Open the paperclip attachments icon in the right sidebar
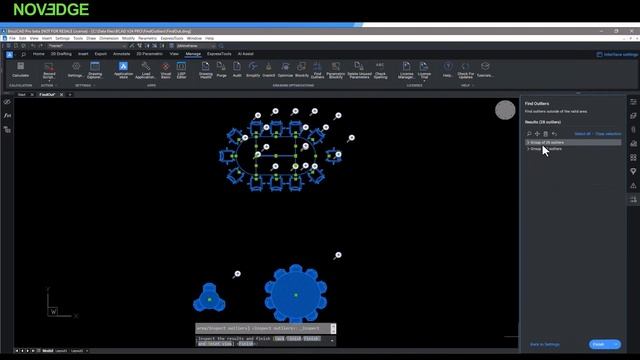Viewport: 640px width, 360px height. pos(633,129)
